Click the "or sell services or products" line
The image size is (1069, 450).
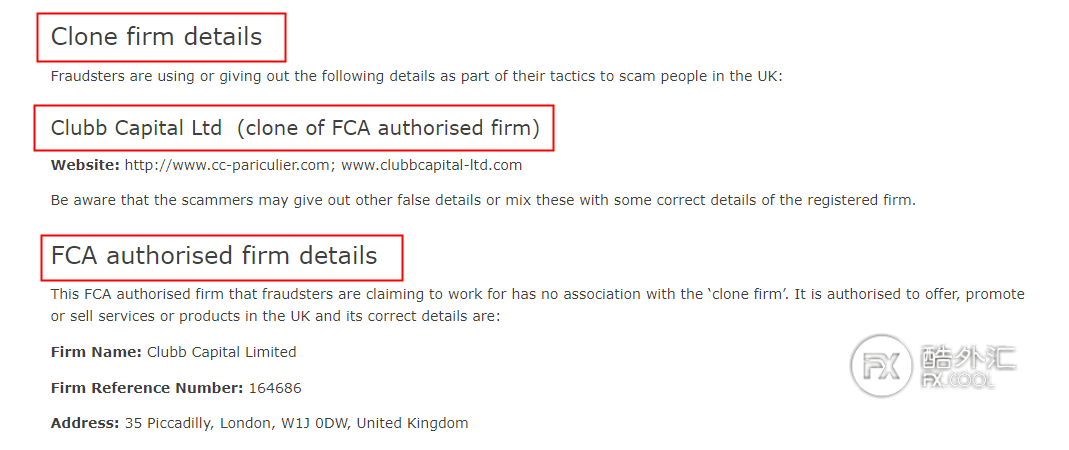(276, 317)
